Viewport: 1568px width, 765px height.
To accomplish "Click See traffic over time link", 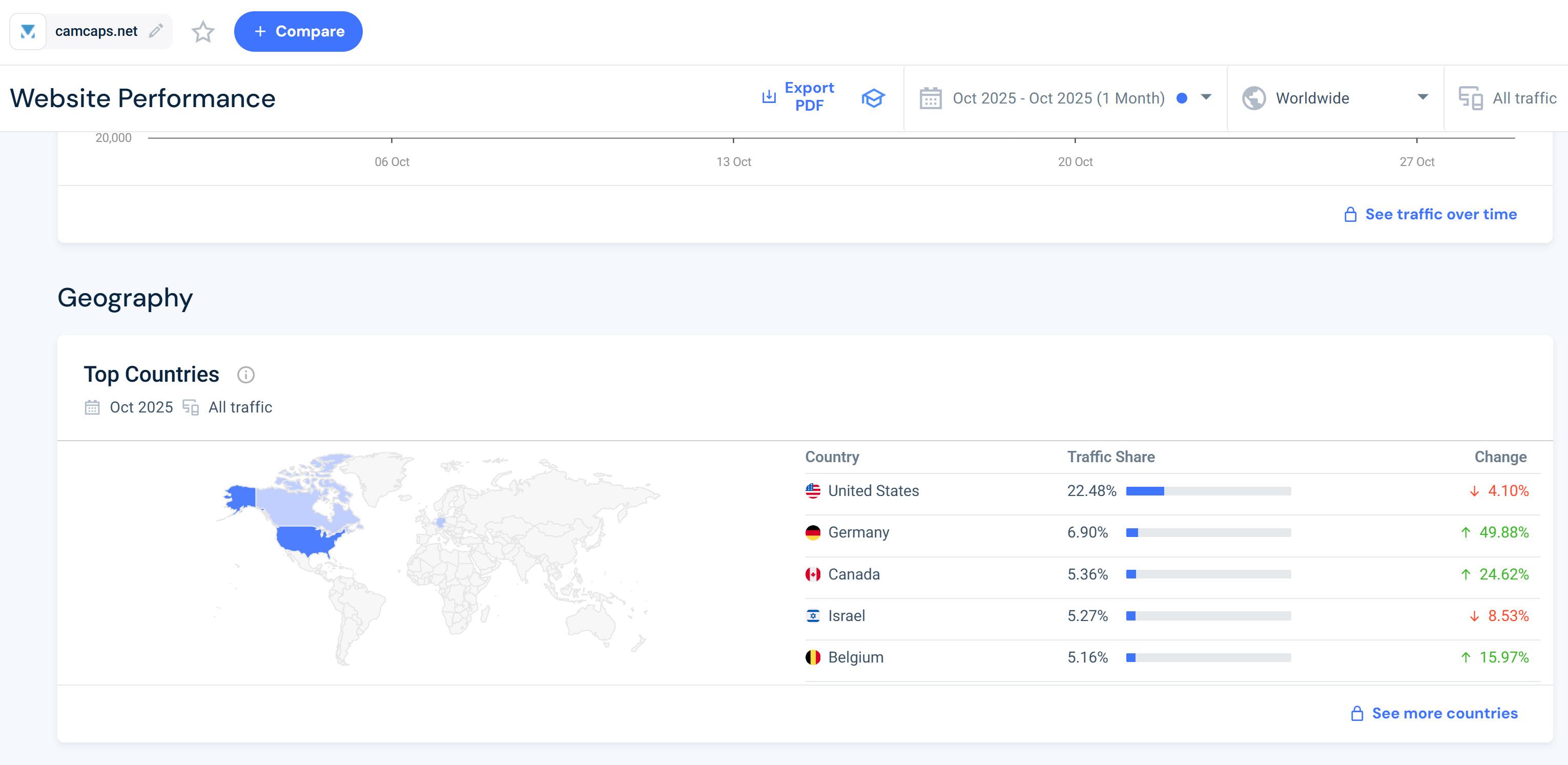I will pyautogui.click(x=1440, y=214).
